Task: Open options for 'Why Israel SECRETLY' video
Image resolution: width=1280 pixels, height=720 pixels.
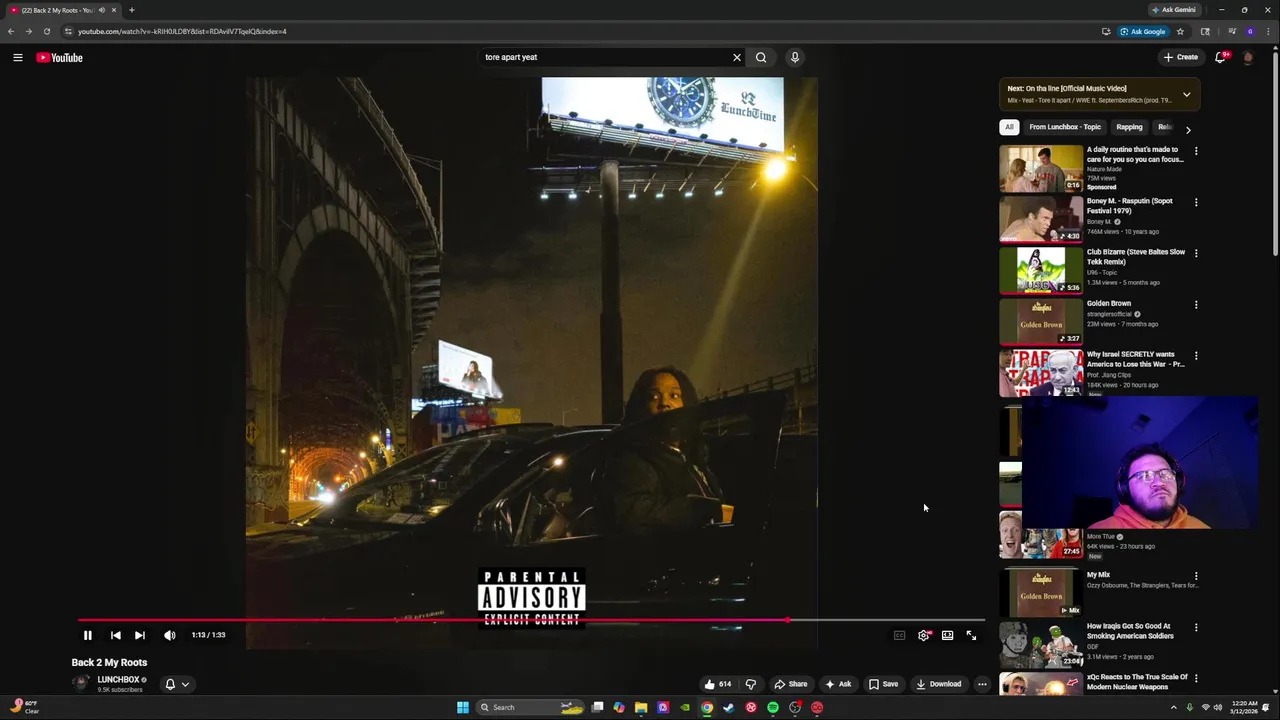Action: pos(1196,355)
